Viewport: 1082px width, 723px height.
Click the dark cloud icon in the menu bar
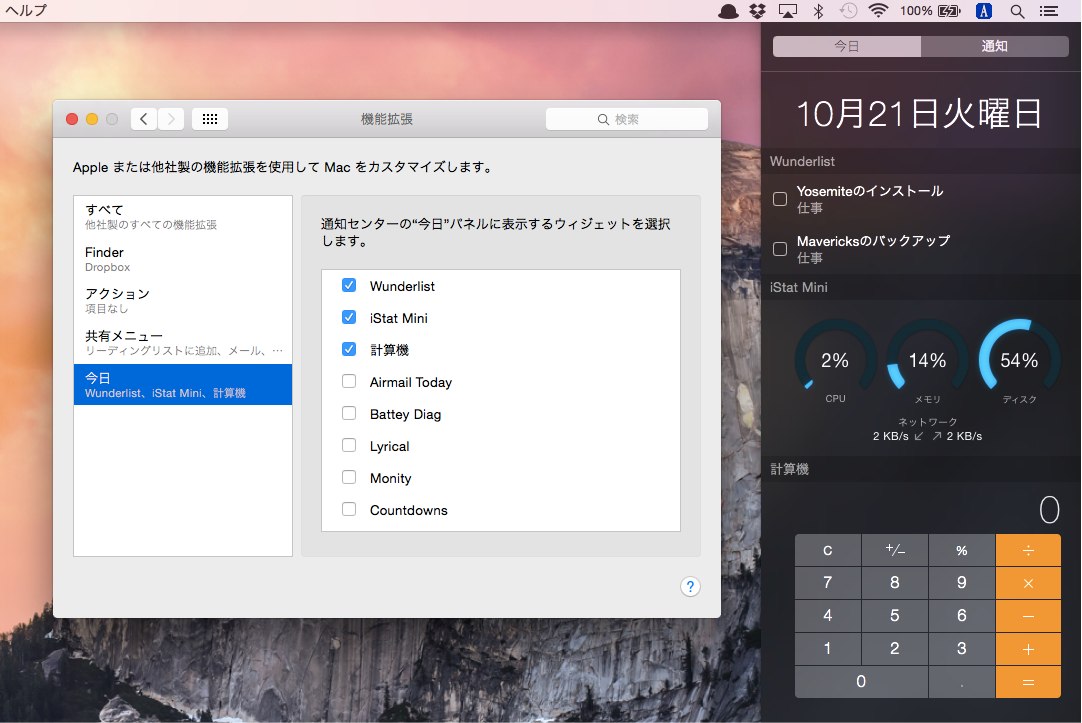tap(728, 11)
